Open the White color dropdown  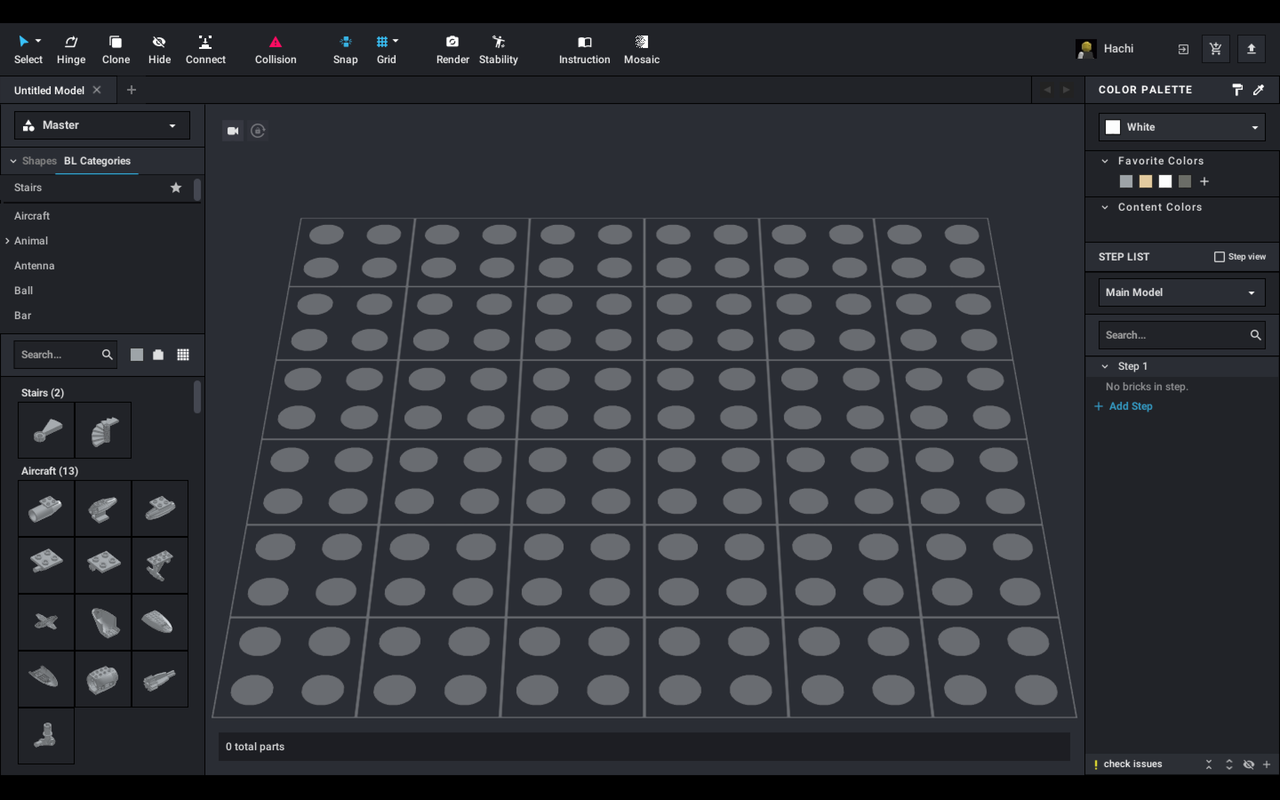(x=1181, y=126)
